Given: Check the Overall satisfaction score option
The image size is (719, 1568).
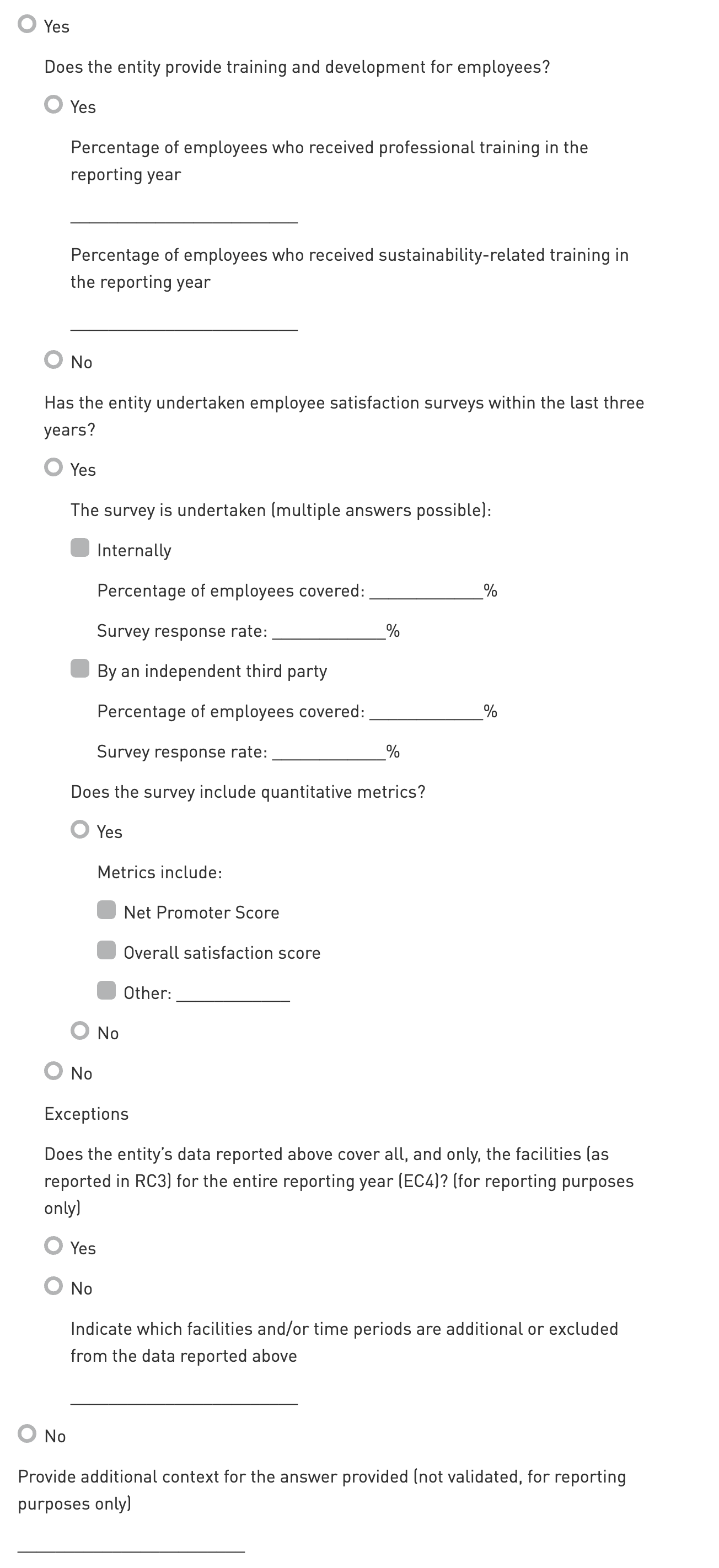Looking at the screenshot, I should [x=106, y=950].
